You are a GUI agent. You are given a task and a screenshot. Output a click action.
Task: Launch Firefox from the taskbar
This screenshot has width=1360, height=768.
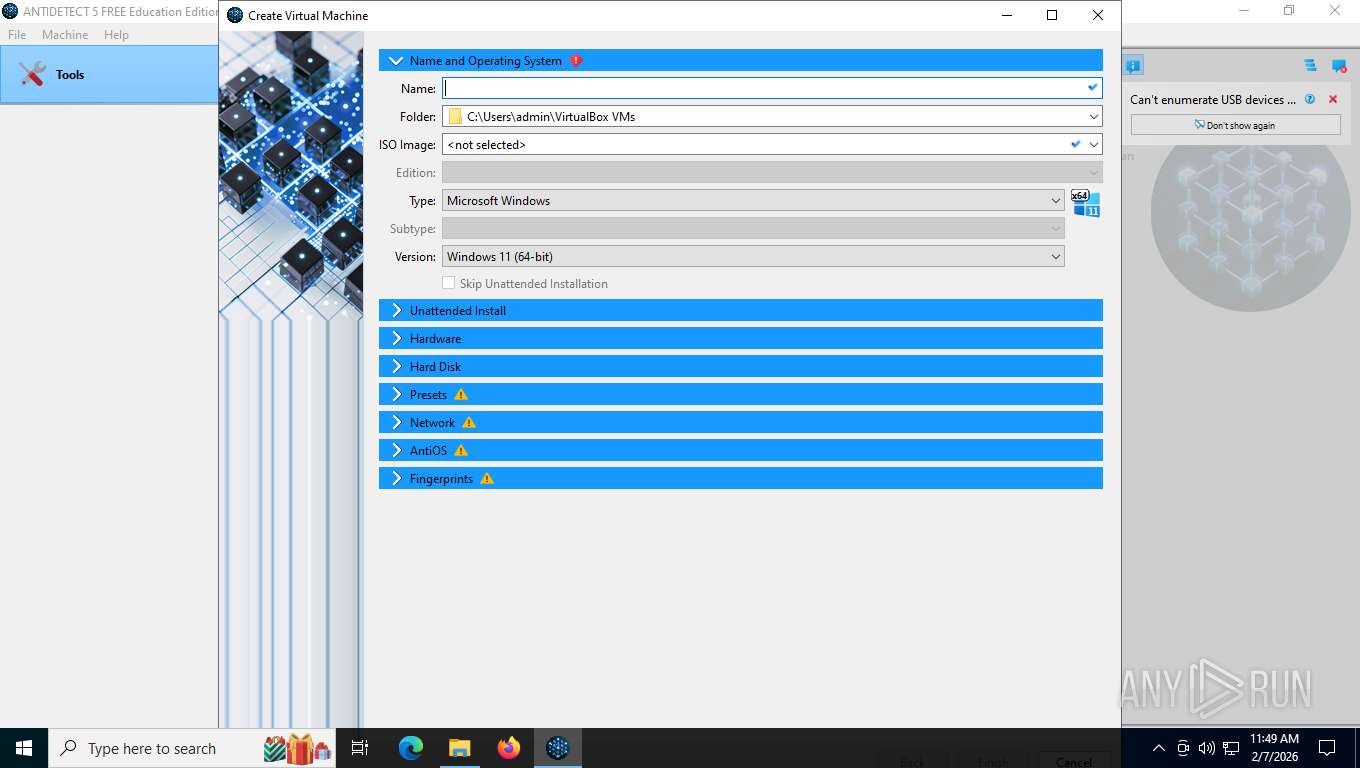[x=509, y=748]
